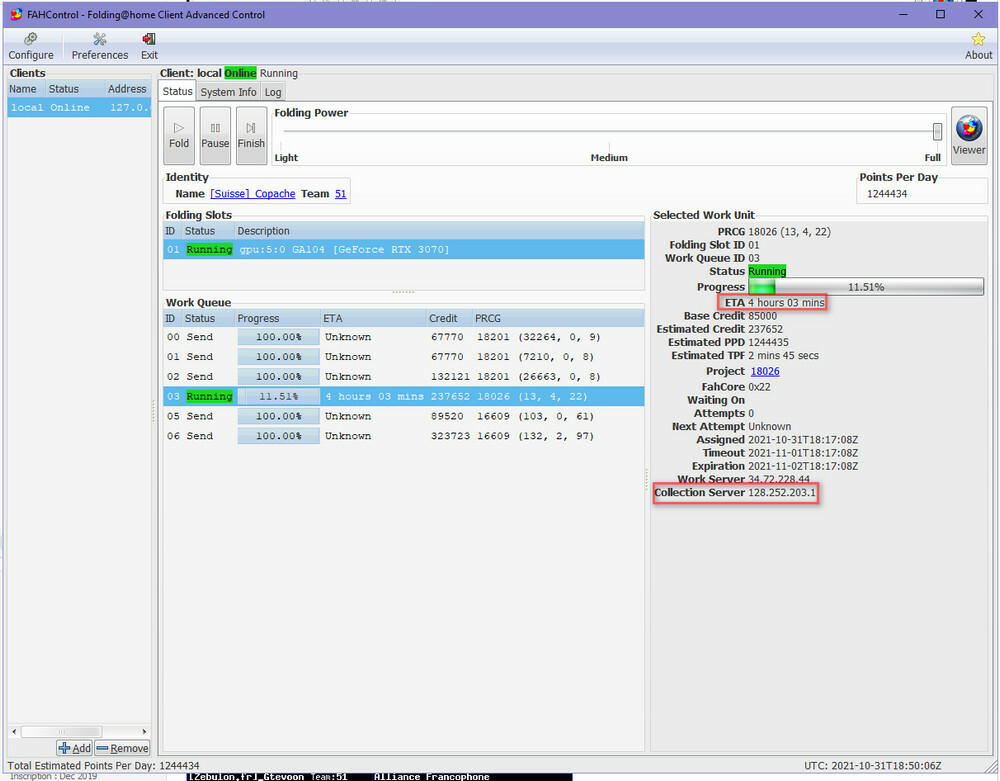This screenshot has height=781, width=1000.
Task: Sort work queue by ETA column
Action: point(373,318)
